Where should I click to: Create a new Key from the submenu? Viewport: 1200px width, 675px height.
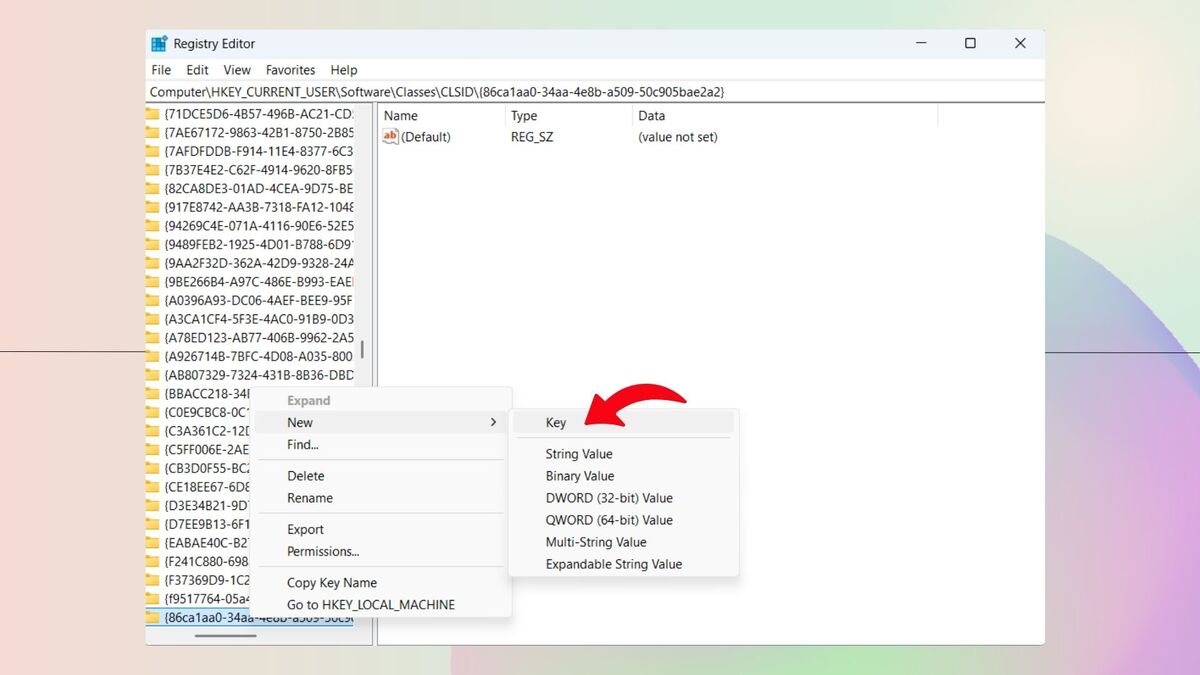[623, 423]
